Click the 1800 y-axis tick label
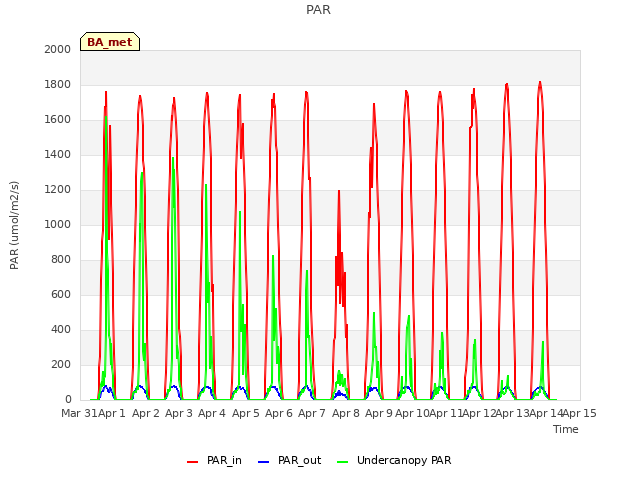This screenshot has height=480, width=640. tap(58, 84)
